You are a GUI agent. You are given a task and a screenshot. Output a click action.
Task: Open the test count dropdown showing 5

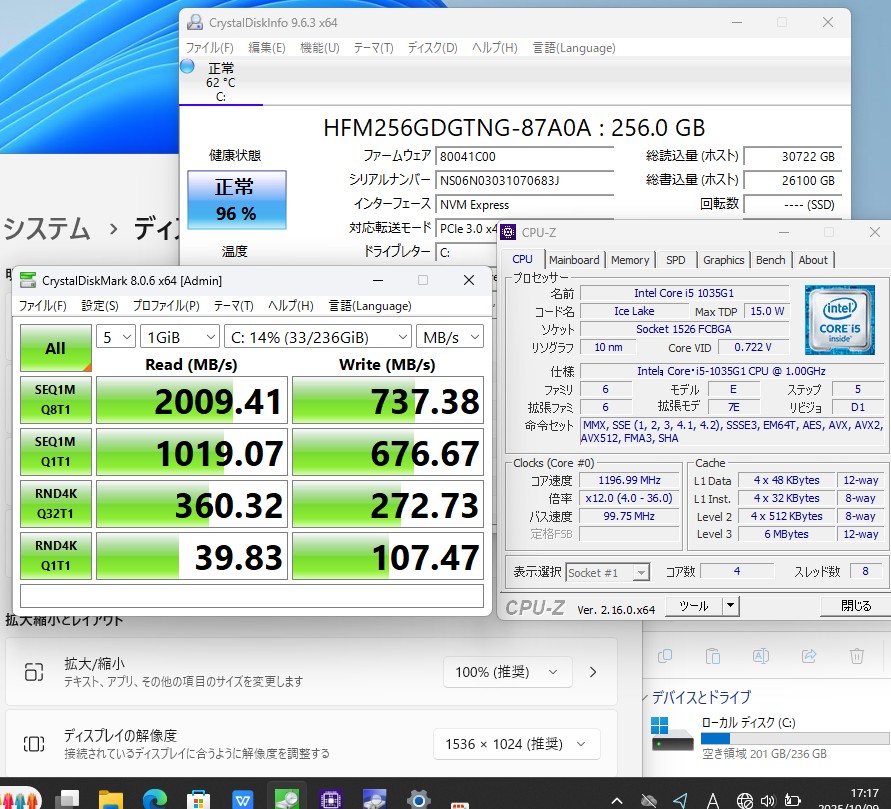115,337
